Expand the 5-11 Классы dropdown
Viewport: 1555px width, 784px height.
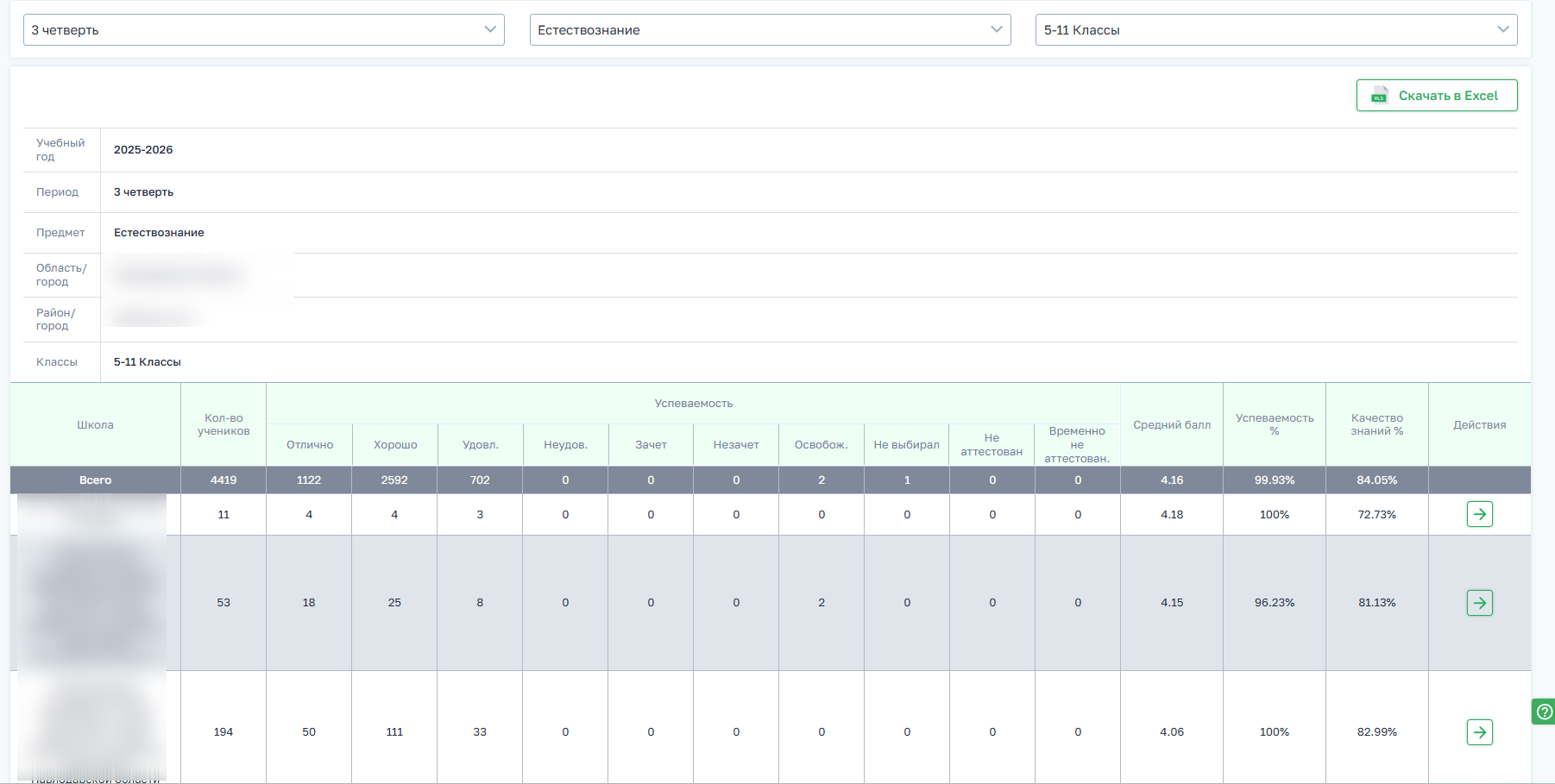1276,29
